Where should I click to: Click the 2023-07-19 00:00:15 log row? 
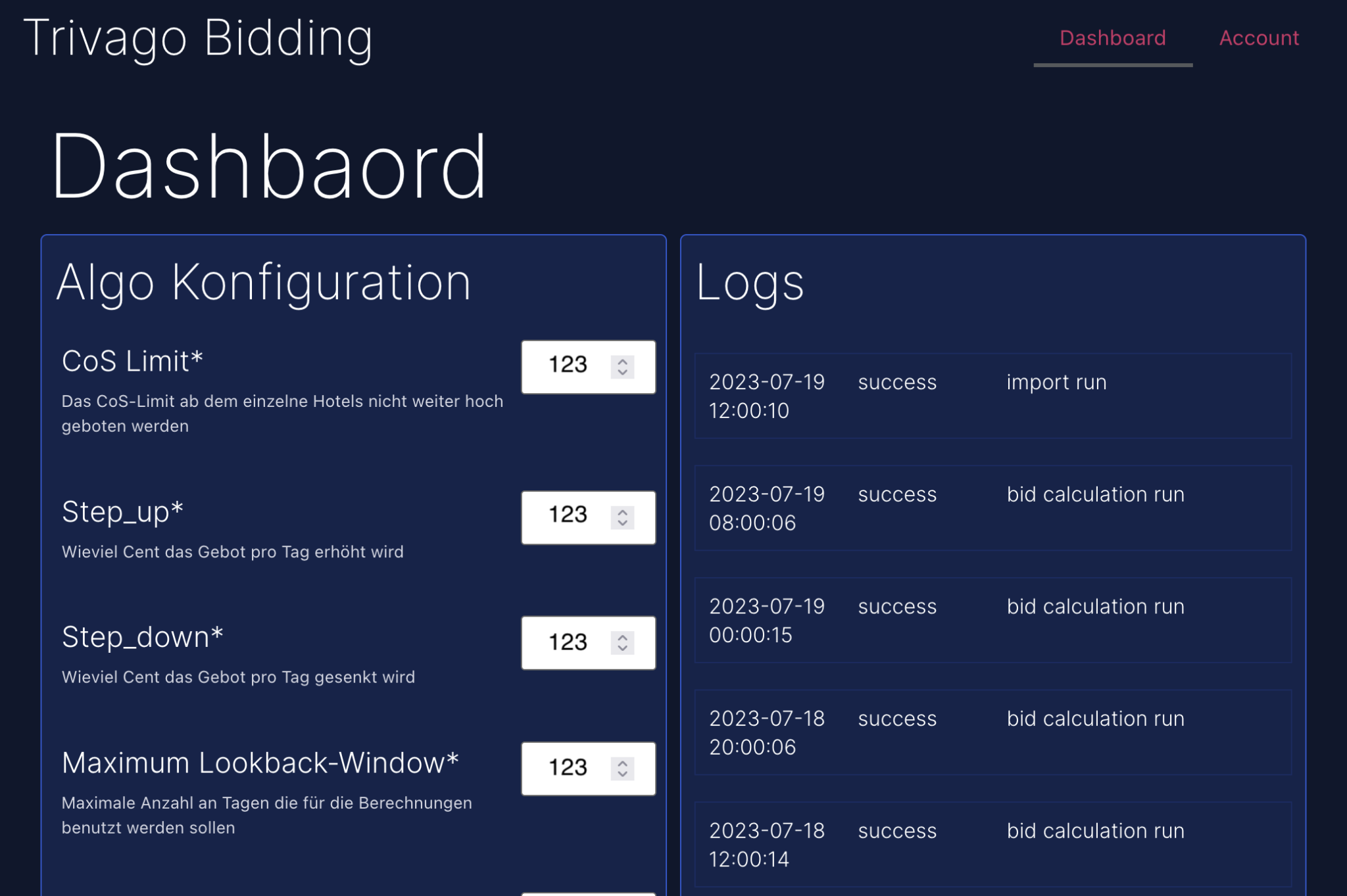point(992,620)
